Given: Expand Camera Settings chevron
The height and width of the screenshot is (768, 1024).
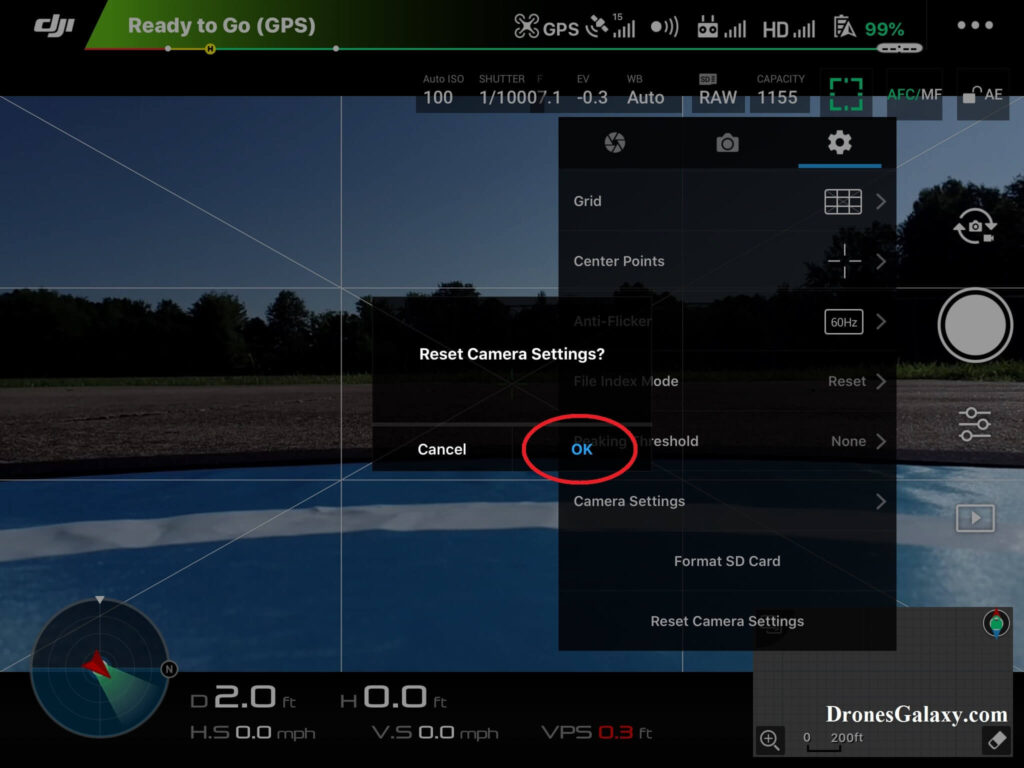Looking at the screenshot, I should point(881,502).
